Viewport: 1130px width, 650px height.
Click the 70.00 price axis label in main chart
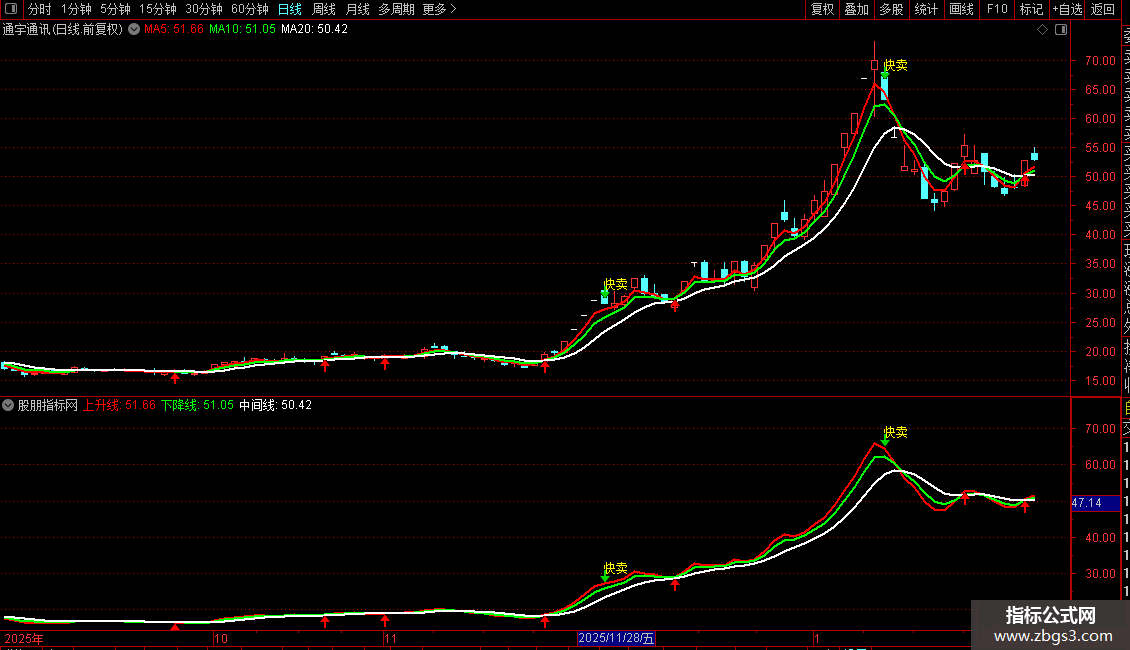click(x=1100, y=61)
